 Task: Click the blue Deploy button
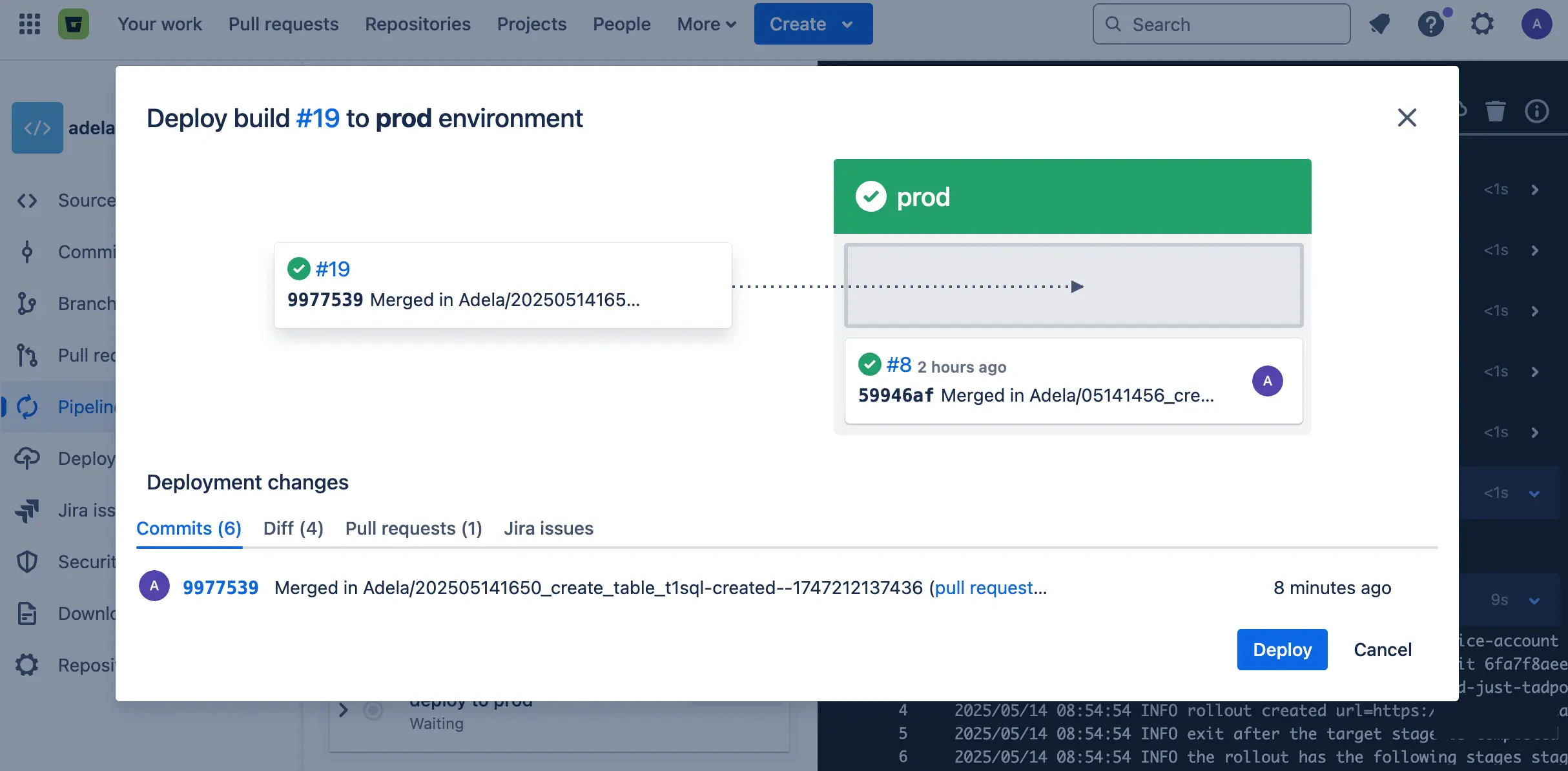(1282, 650)
